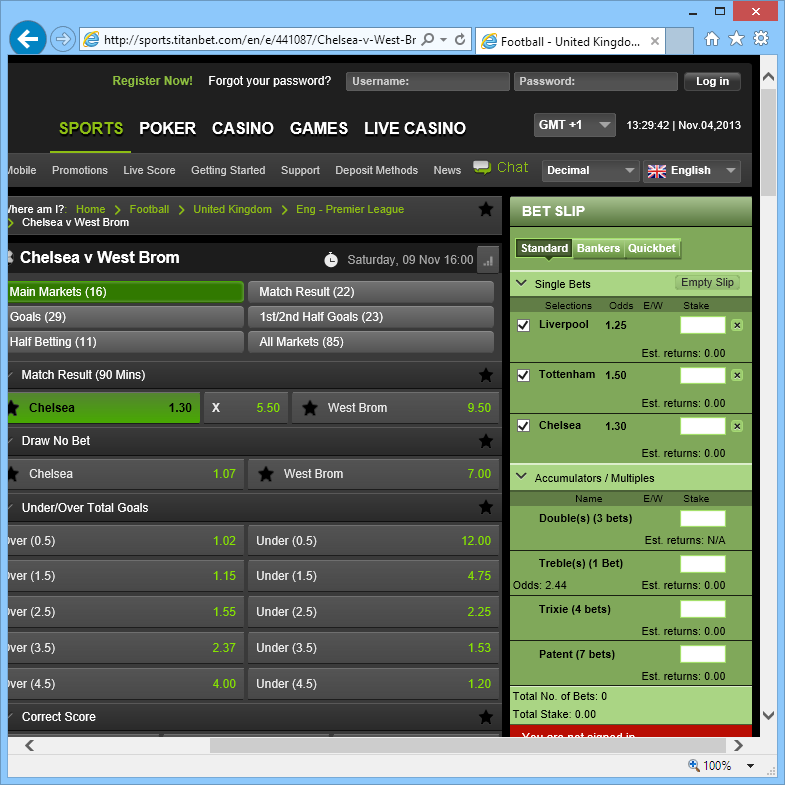
Task: Open browser tools gear icon
Action: pos(760,39)
